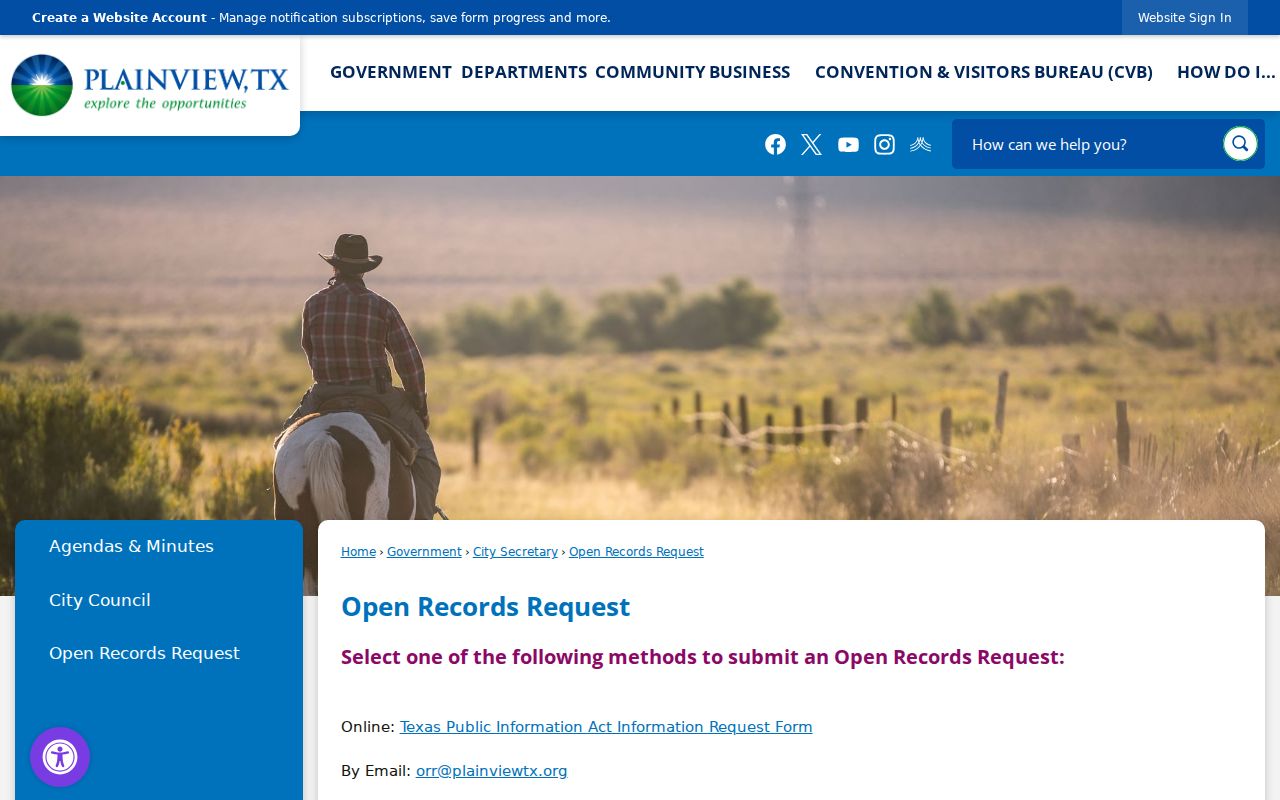Open the Business menu

[750, 72]
